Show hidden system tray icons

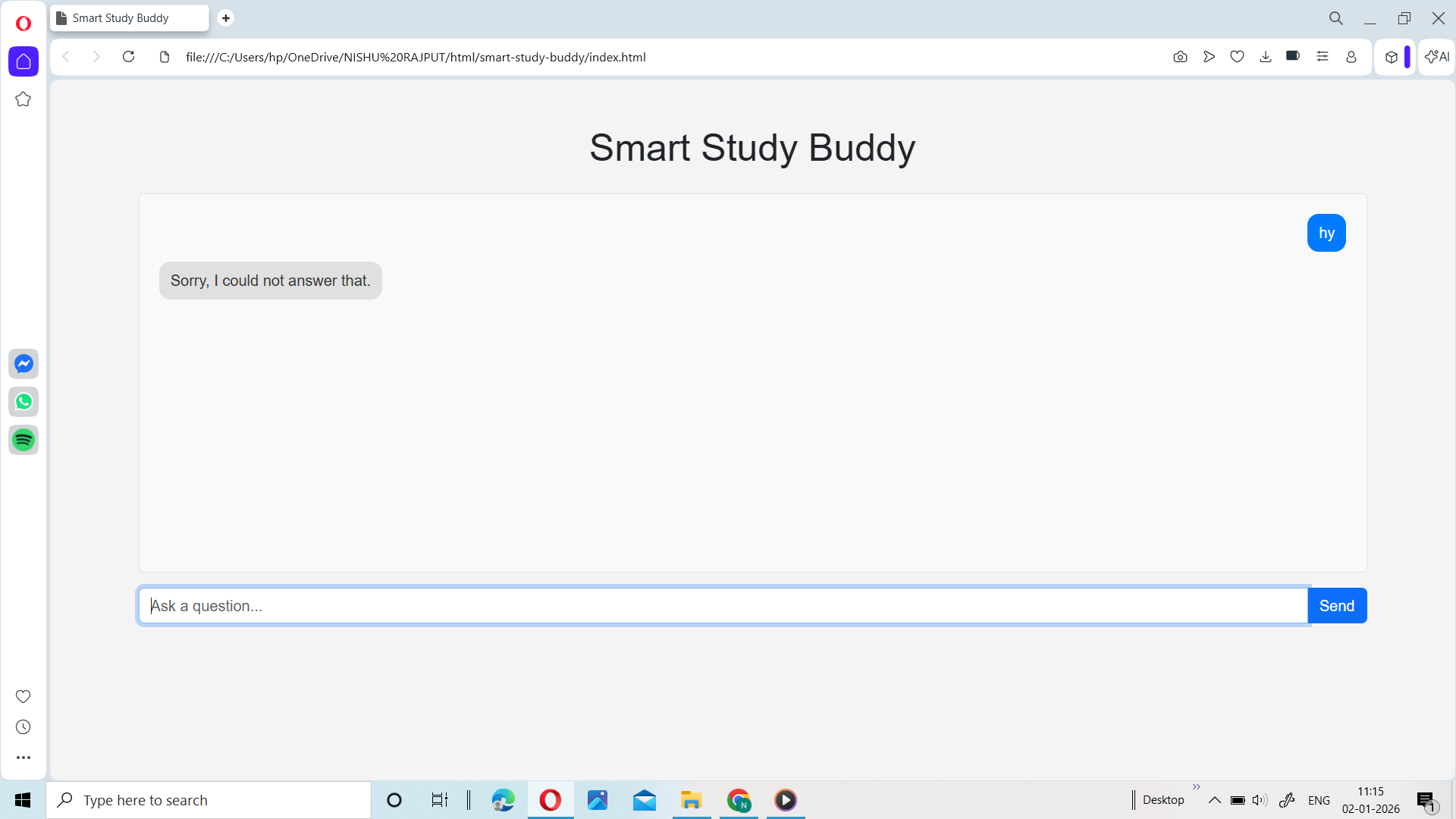coord(1214,800)
